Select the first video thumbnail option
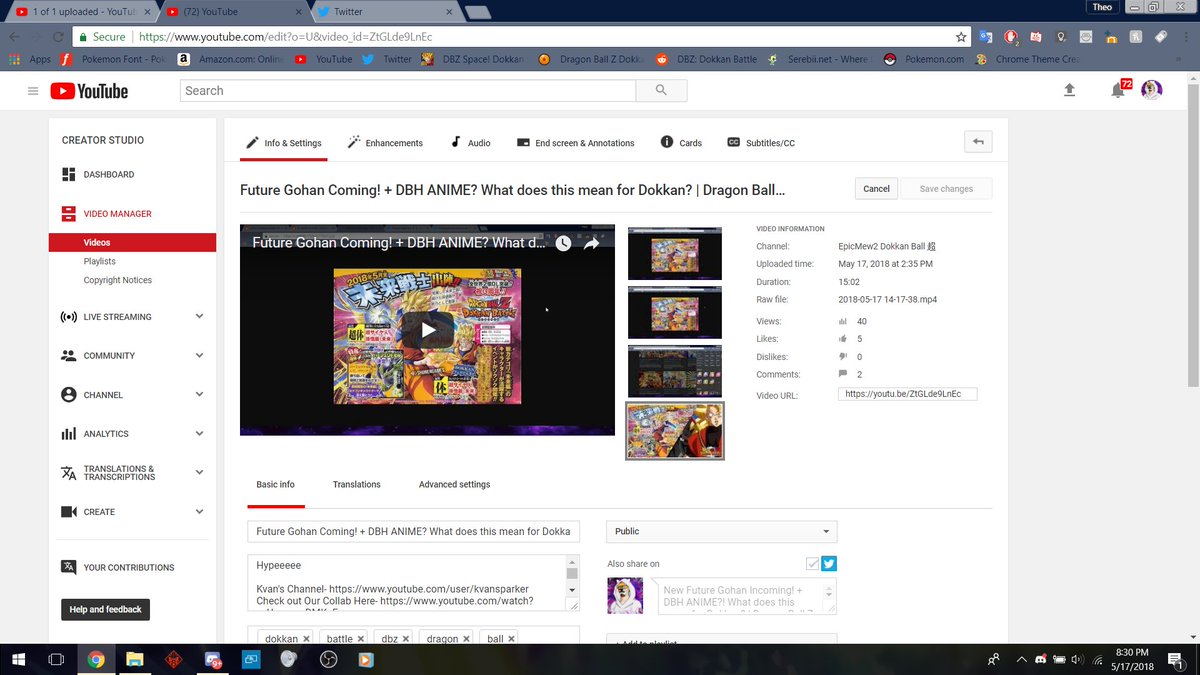Screen dimensions: 1200x675 [674, 254]
